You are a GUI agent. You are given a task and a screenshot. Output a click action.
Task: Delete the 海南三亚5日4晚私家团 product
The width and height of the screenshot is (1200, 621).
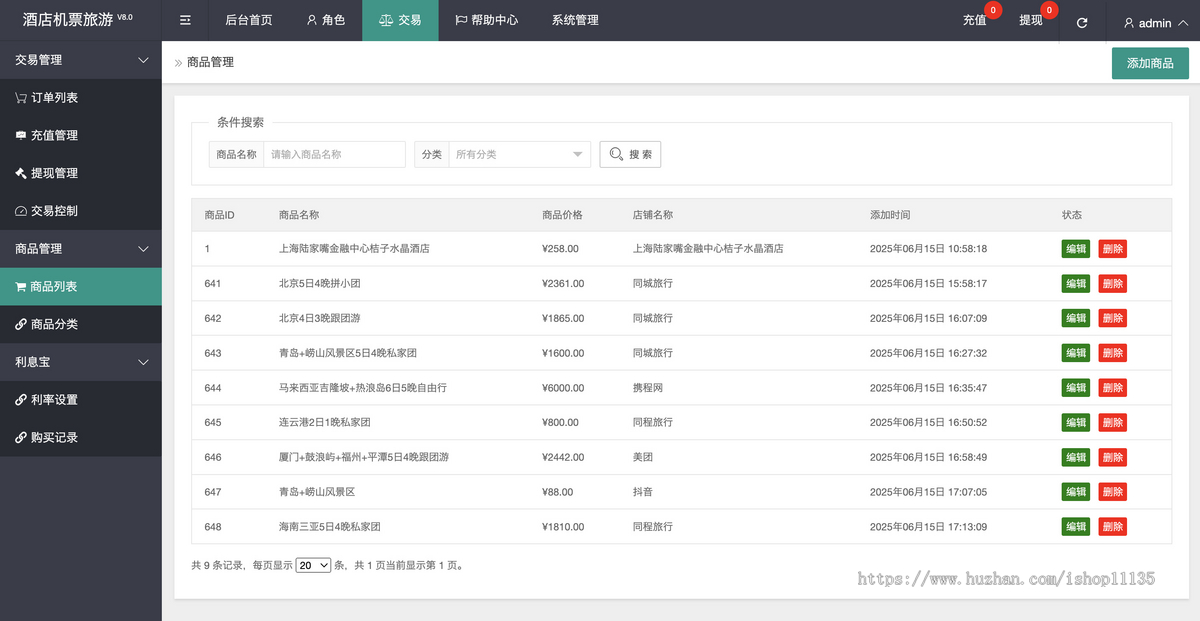click(x=1113, y=527)
